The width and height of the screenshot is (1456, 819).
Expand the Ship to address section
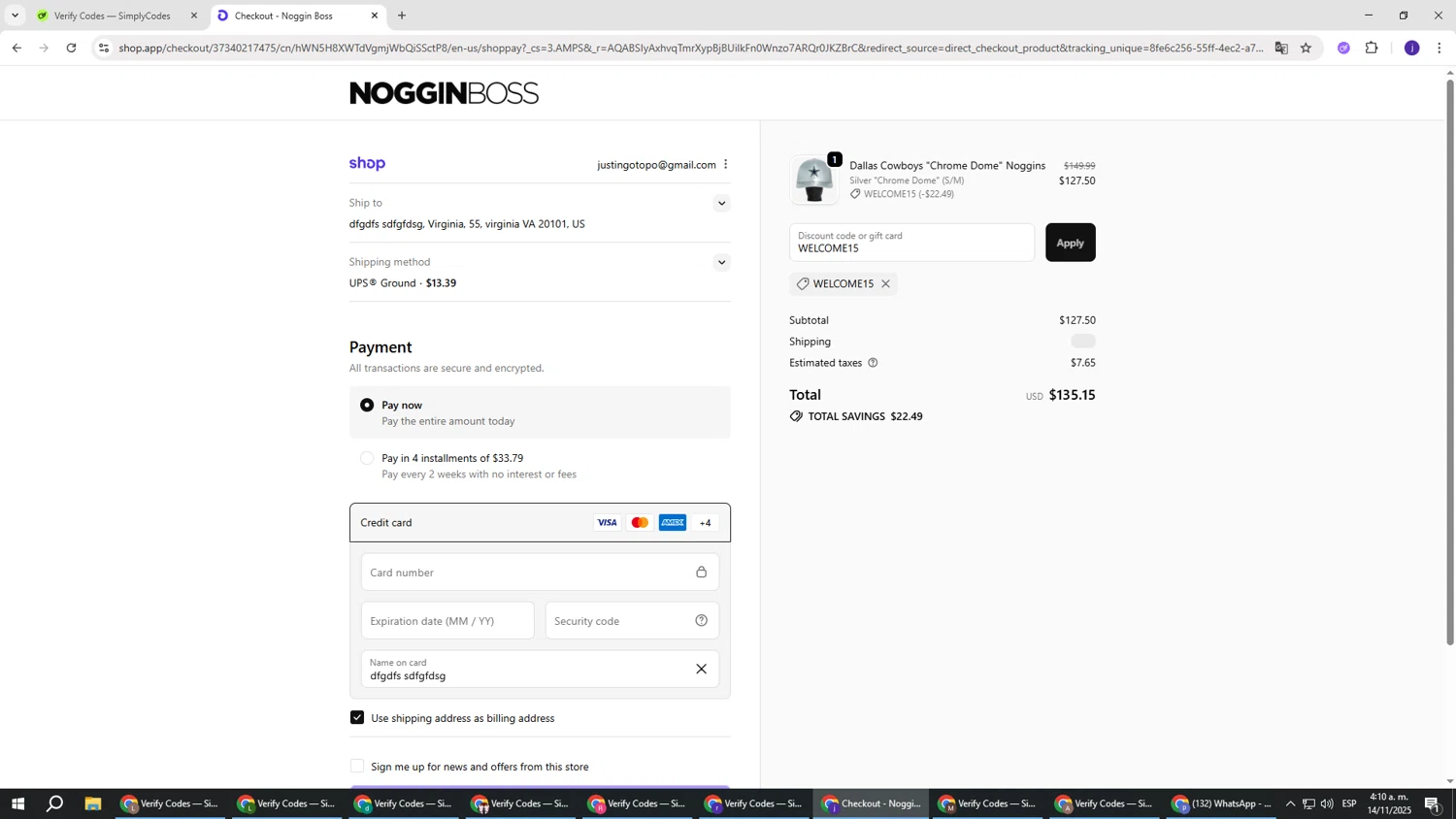(721, 203)
